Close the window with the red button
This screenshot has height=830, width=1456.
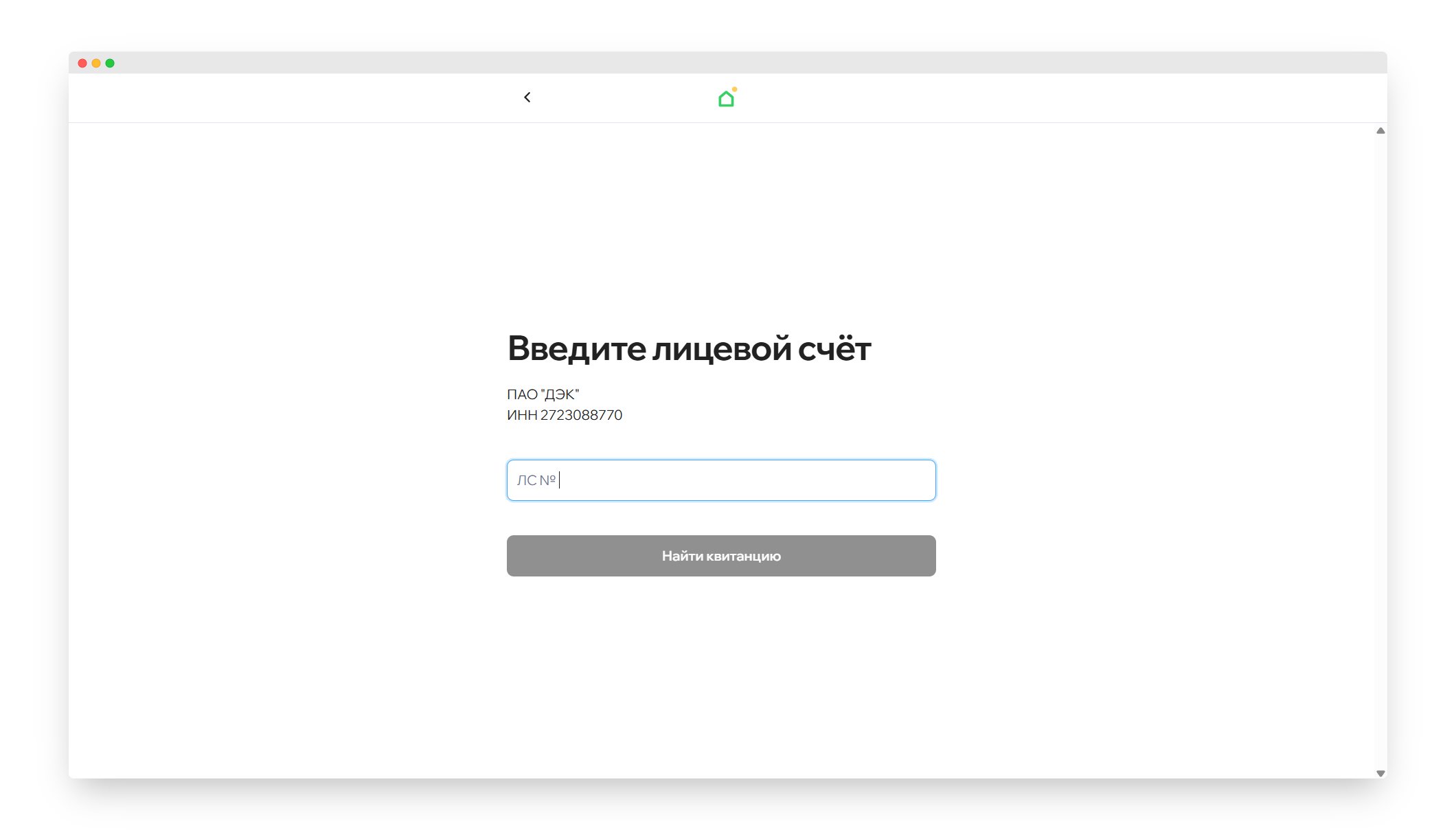coord(82,63)
